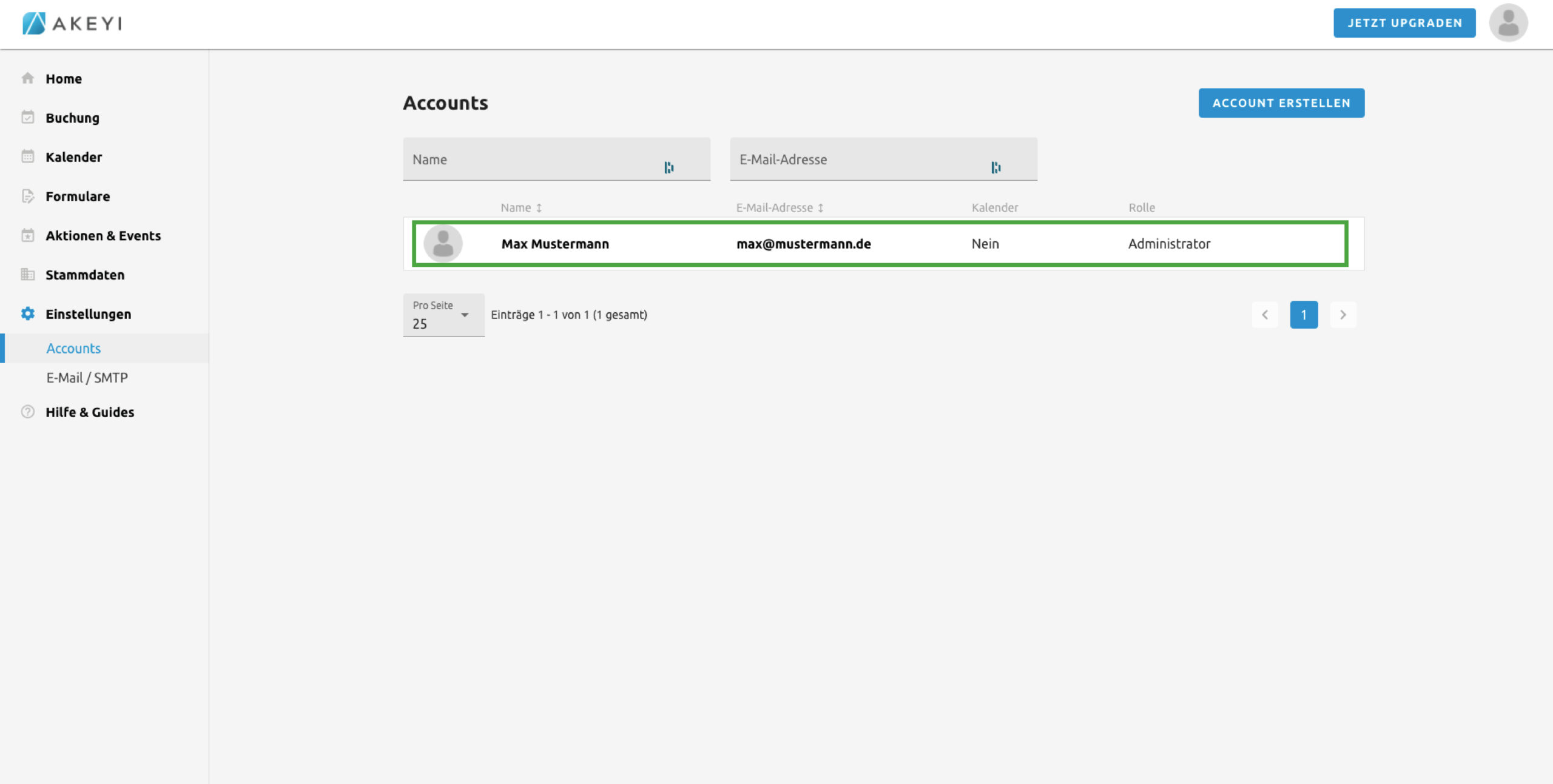The image size is (1553, 784).
Task: Go to the previous page arrow
Action: tap(1265, 315)
